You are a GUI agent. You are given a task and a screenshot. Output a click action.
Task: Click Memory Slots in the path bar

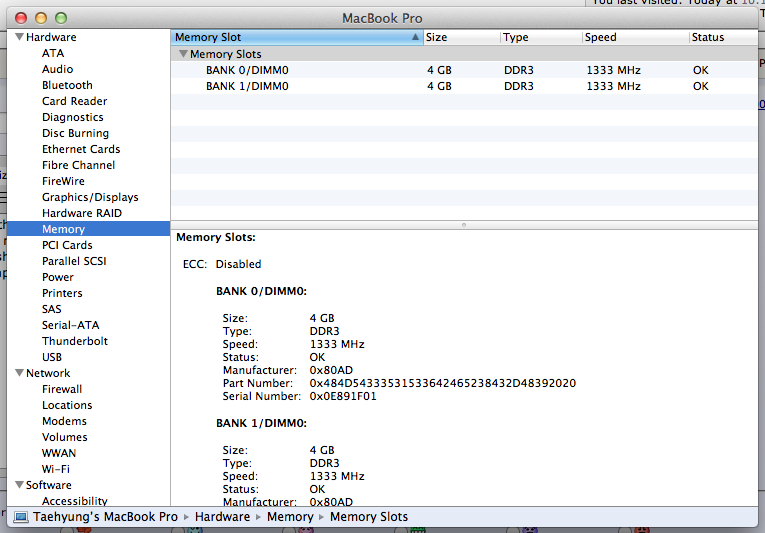[x=369, y=517]
